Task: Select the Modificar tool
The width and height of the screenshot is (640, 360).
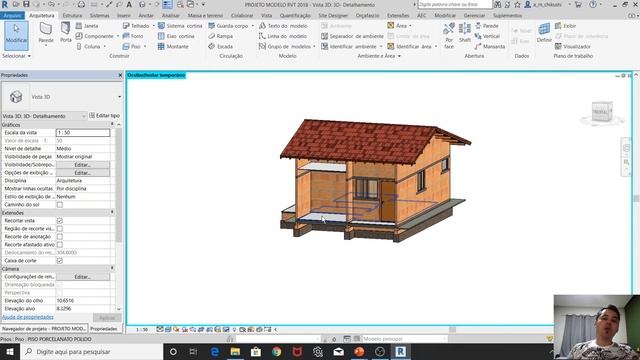Action: pos(16,36)
